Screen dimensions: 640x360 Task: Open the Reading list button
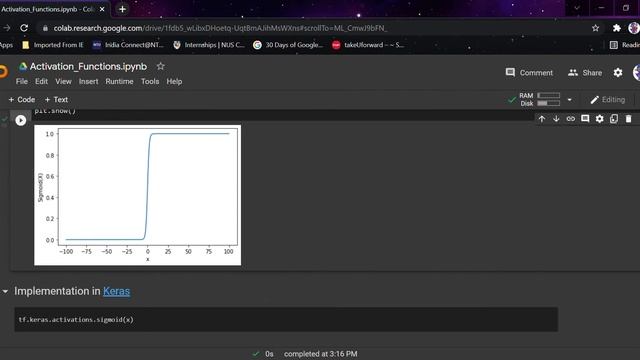pyautogui.click(x=624, y=45)
